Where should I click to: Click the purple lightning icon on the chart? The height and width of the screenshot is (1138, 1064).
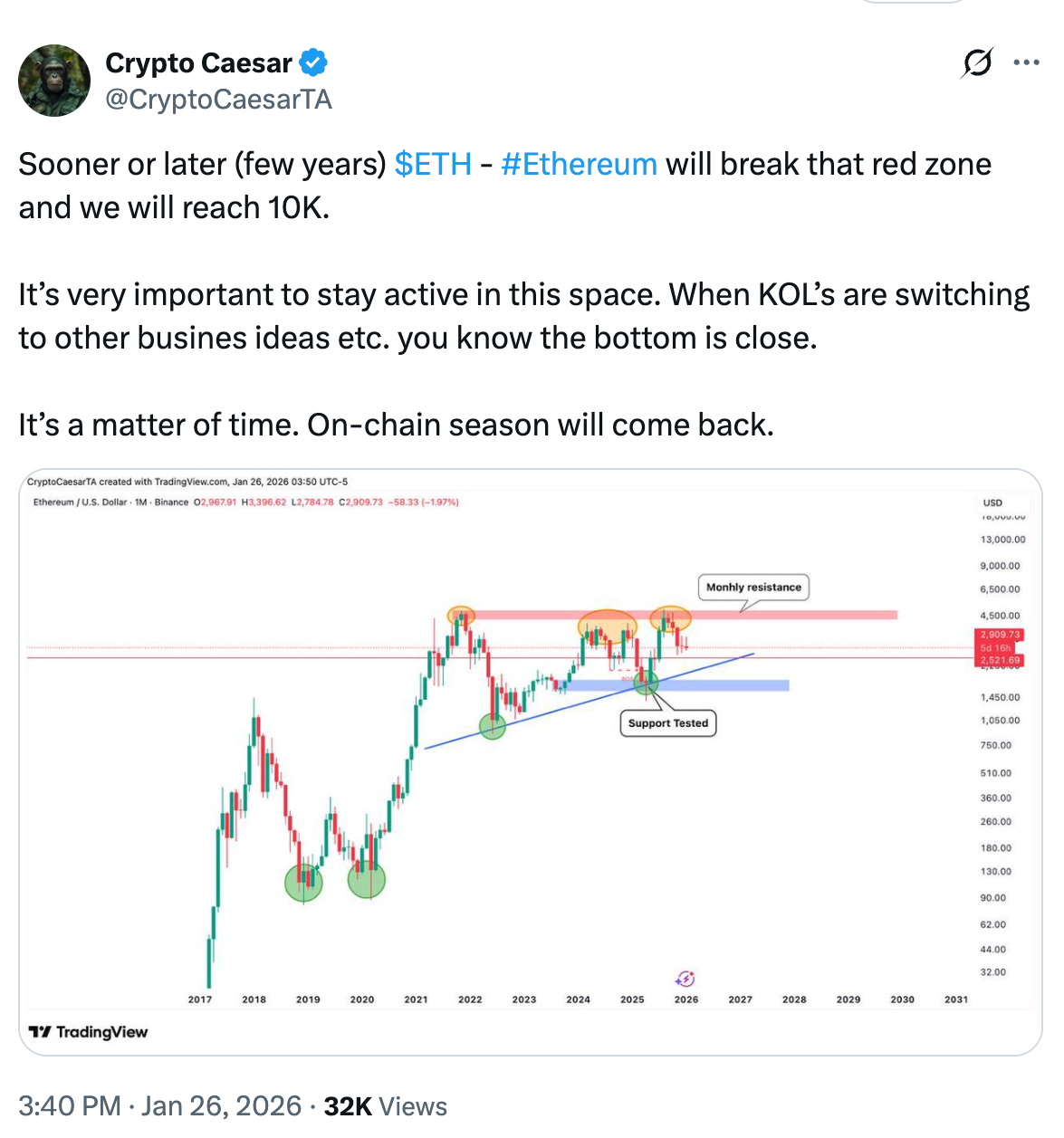[x=685, y=979]
